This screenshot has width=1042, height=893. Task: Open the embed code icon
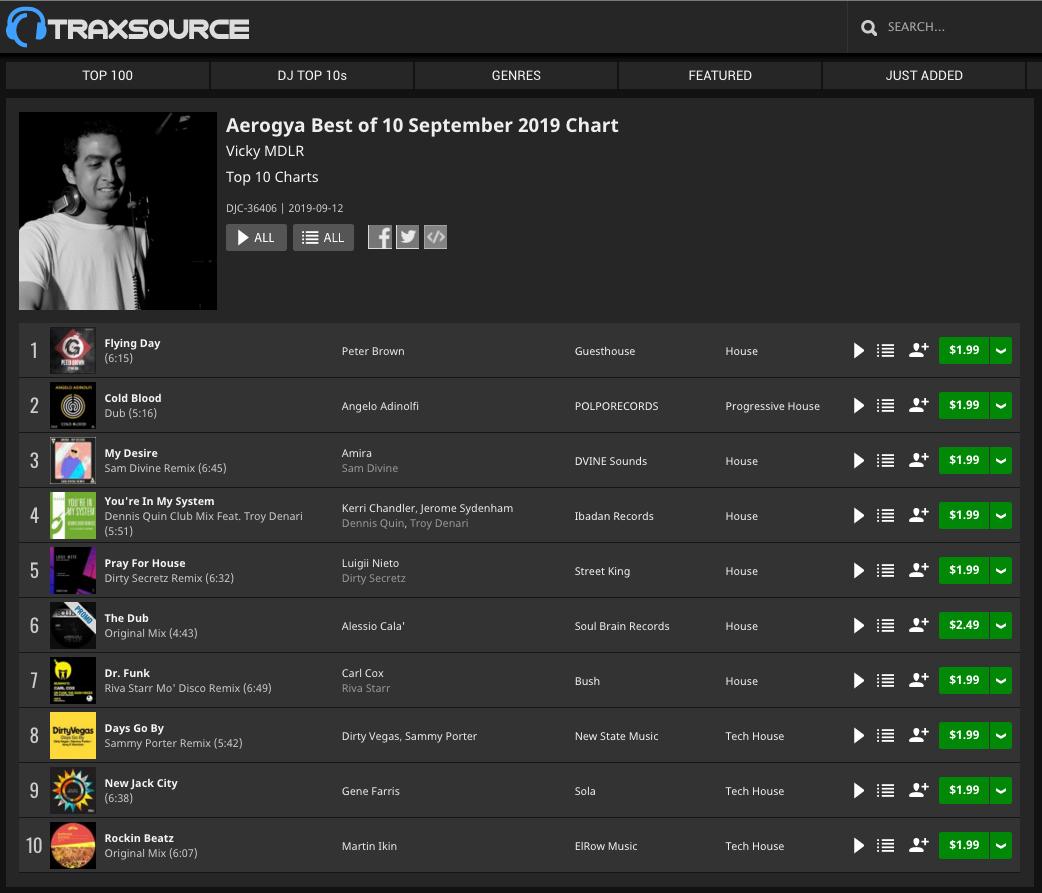pyautogui.click(x=435, y=237)
